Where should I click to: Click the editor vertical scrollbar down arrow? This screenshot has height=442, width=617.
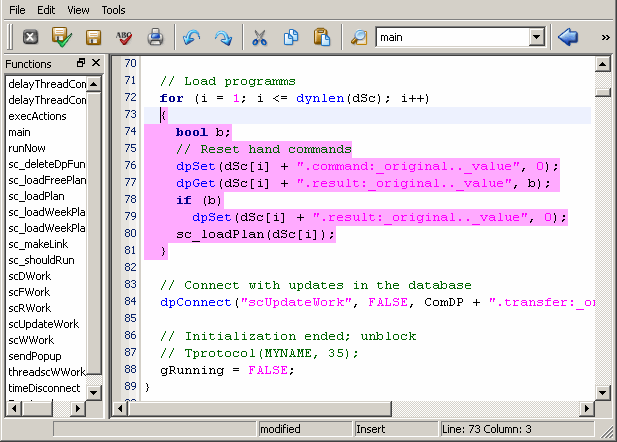pyautogui.click(x=602, y=392)
